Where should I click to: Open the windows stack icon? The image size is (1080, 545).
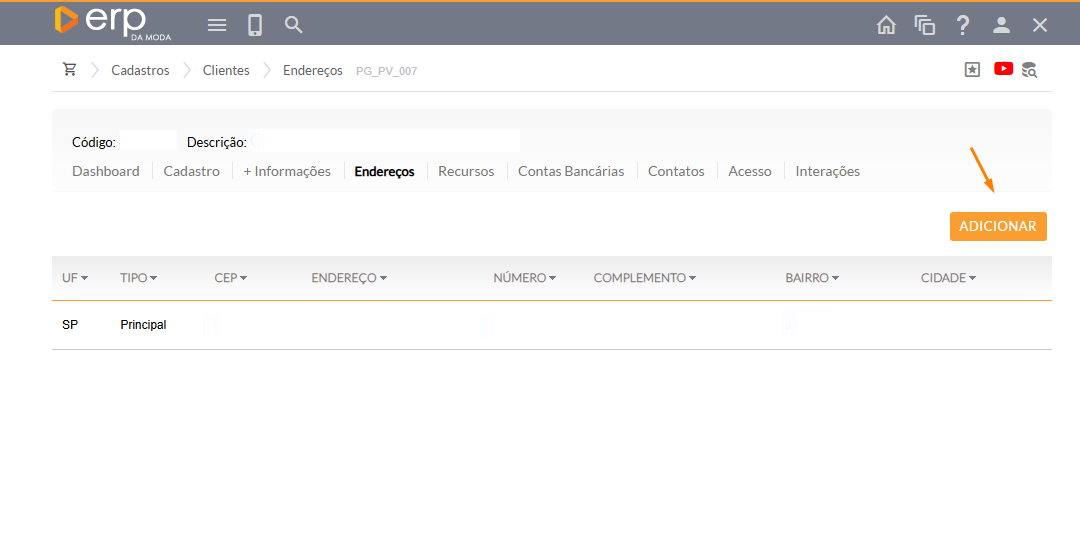click(925, 25)
